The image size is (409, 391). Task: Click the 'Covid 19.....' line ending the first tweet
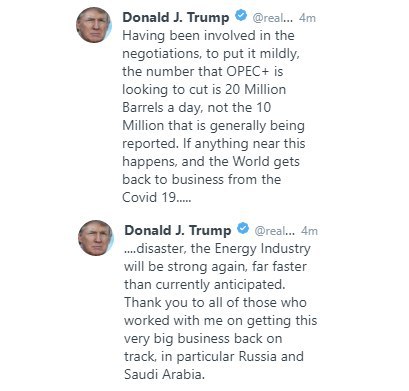coord(157,197)
